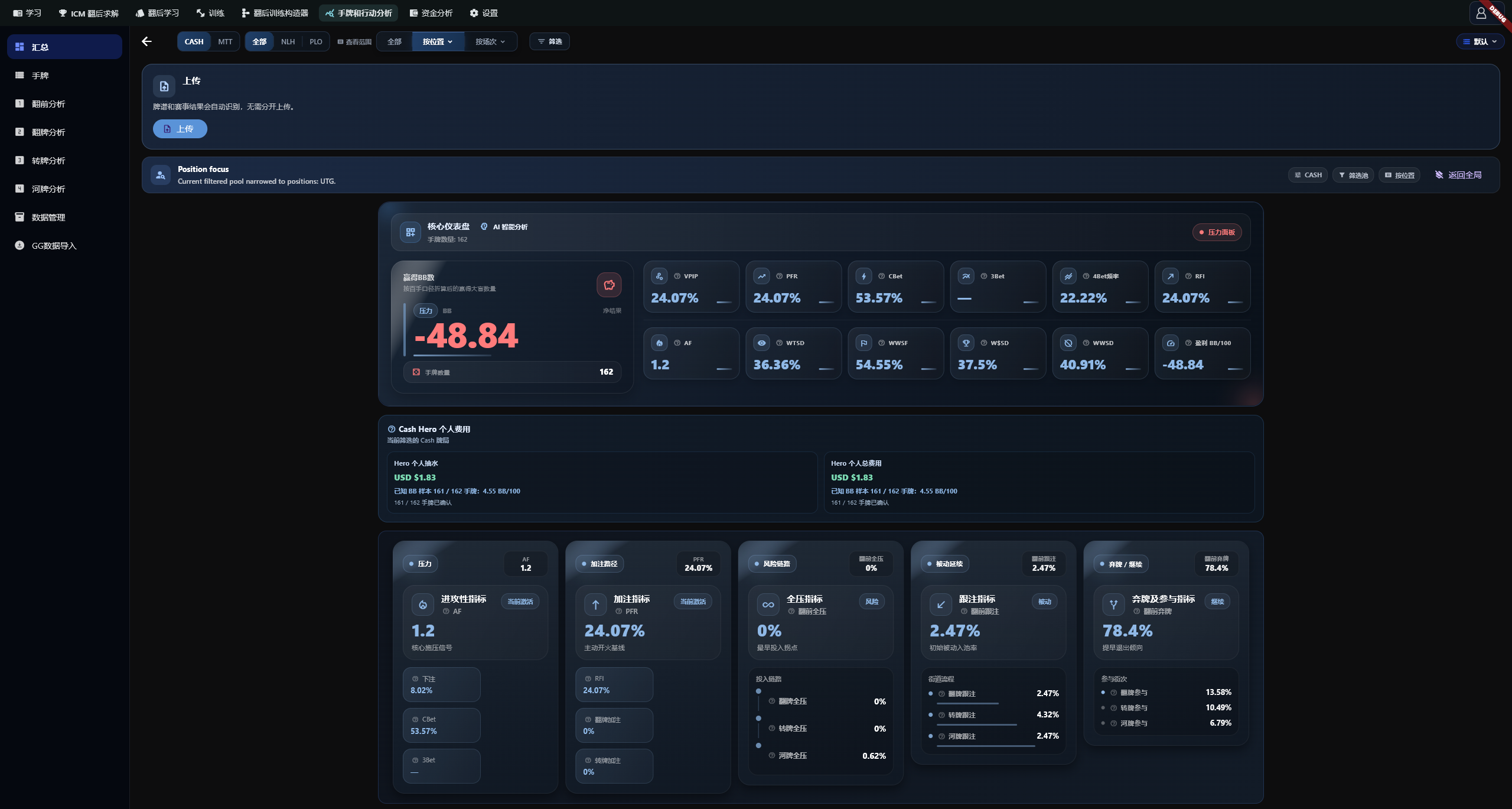The image size is (1512, 809).
Task: Open user account profile icon
Action: [1481, 13]
